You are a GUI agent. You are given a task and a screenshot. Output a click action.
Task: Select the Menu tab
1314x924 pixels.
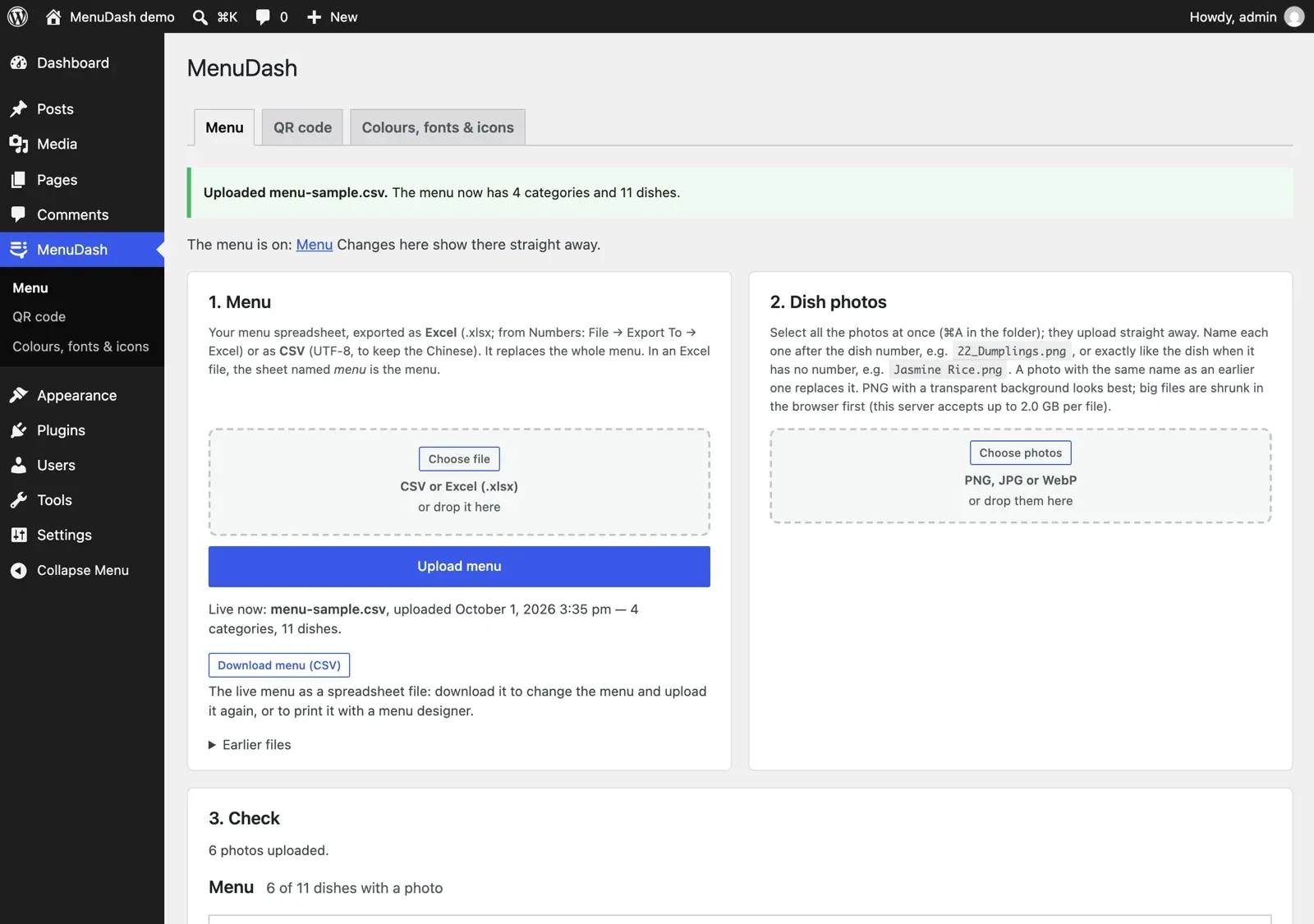(x=224, y=127)
